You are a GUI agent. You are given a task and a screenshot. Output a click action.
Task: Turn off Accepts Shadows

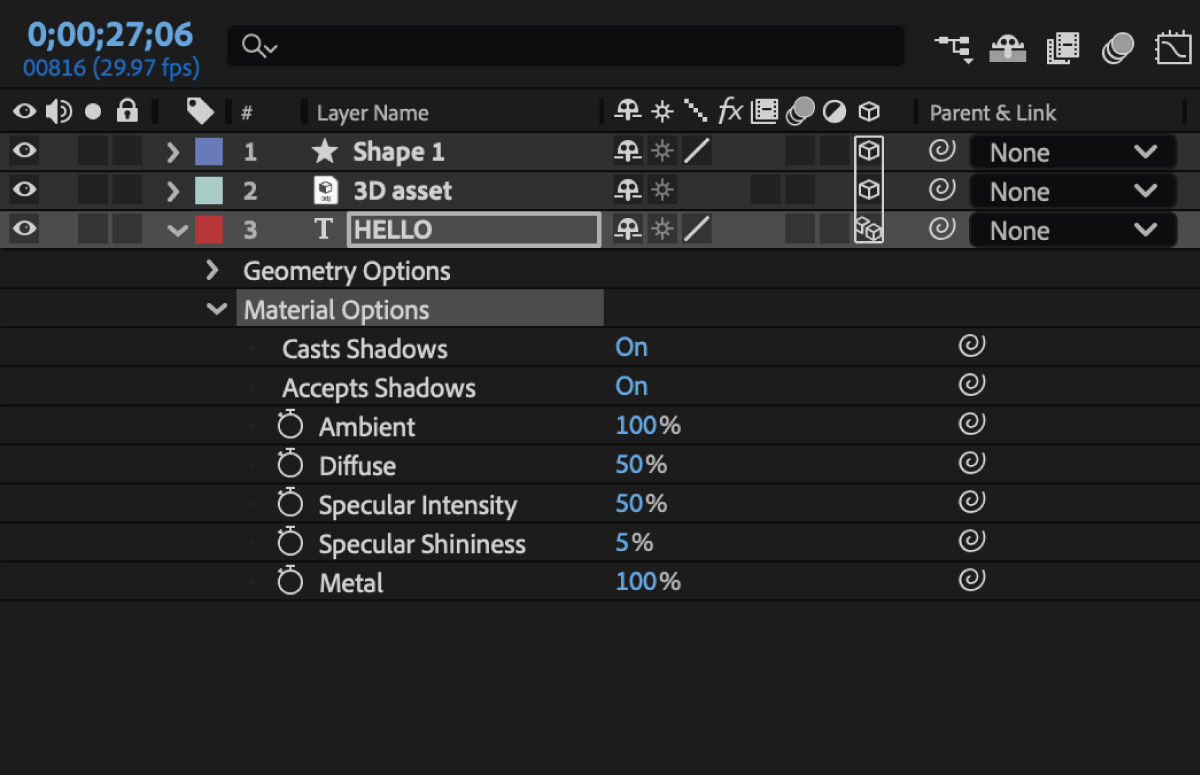[x=631, y=385]
